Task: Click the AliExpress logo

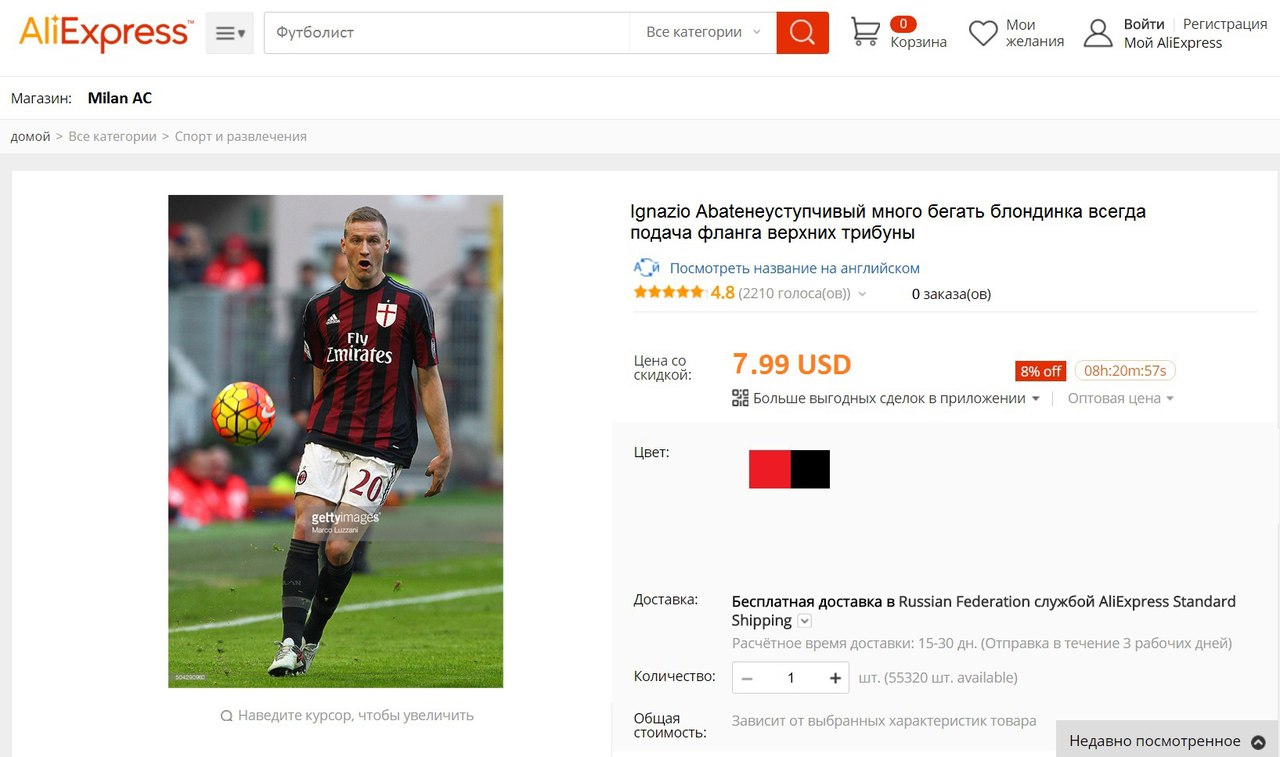Action: (105, 33)
